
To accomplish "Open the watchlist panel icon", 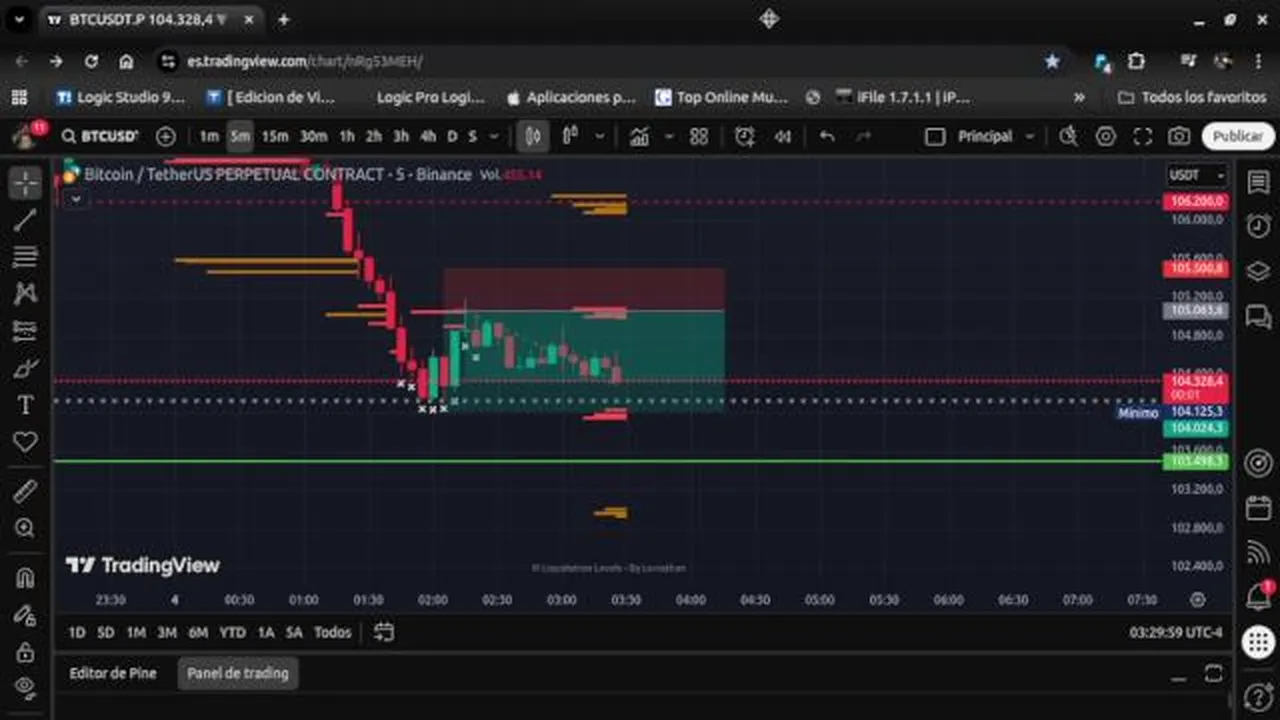I will [x=1258, y=182].
